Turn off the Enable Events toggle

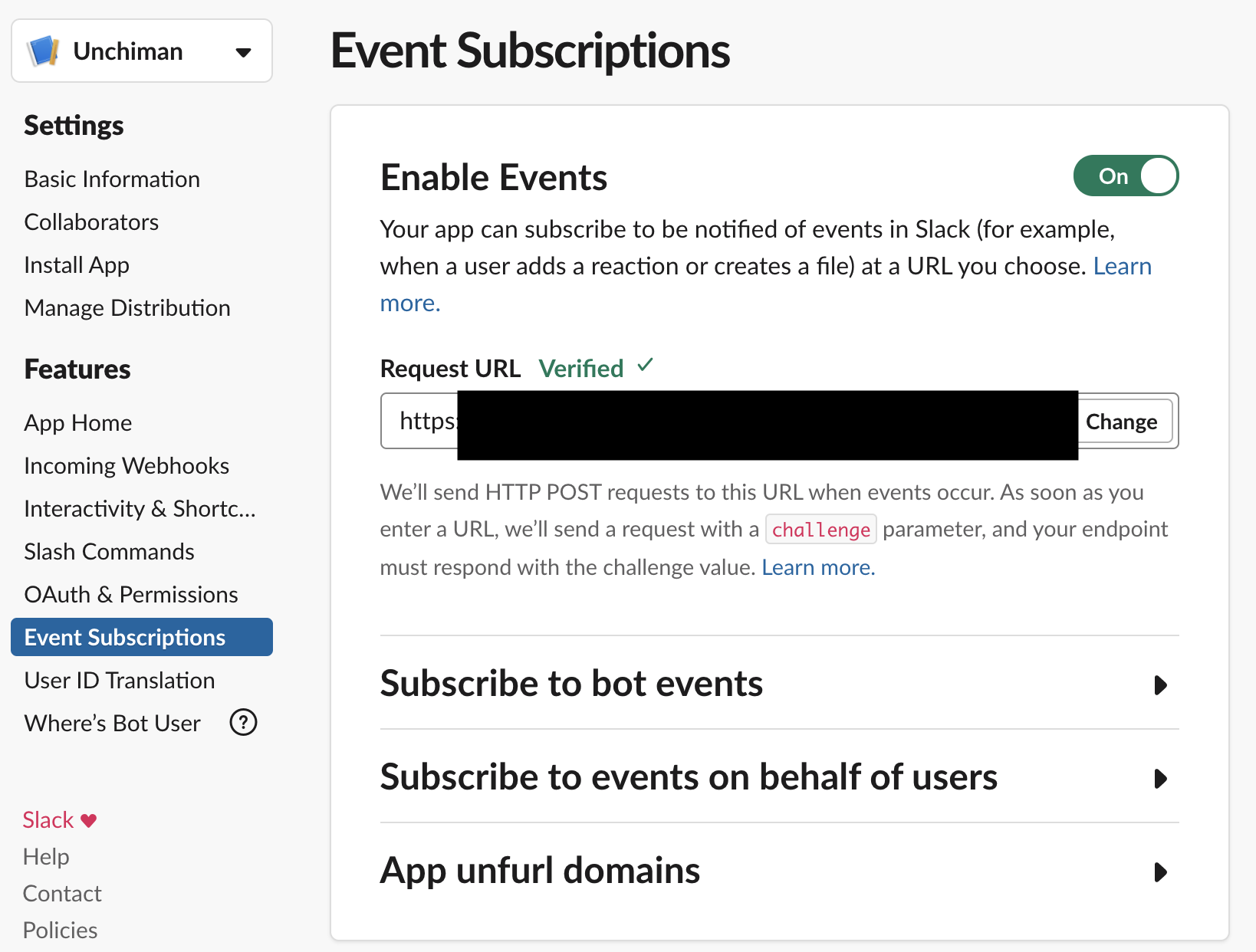pos(1125,176)
